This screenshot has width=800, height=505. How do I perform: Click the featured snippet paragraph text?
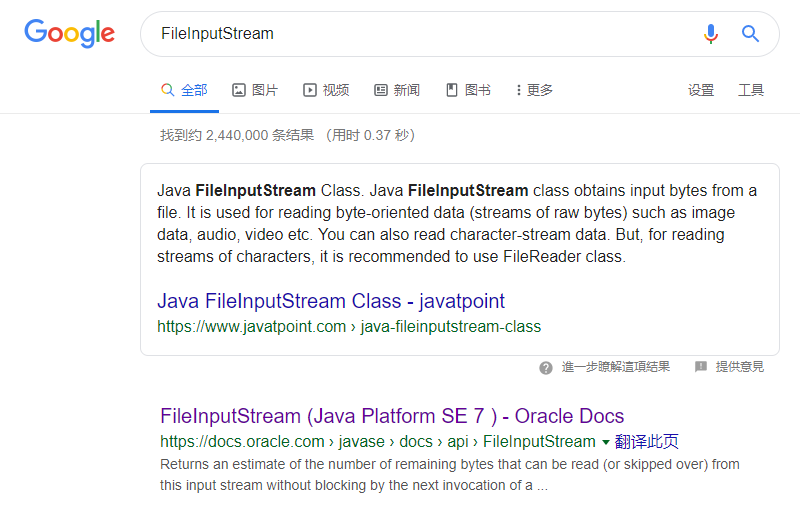[x=457, y=223]
